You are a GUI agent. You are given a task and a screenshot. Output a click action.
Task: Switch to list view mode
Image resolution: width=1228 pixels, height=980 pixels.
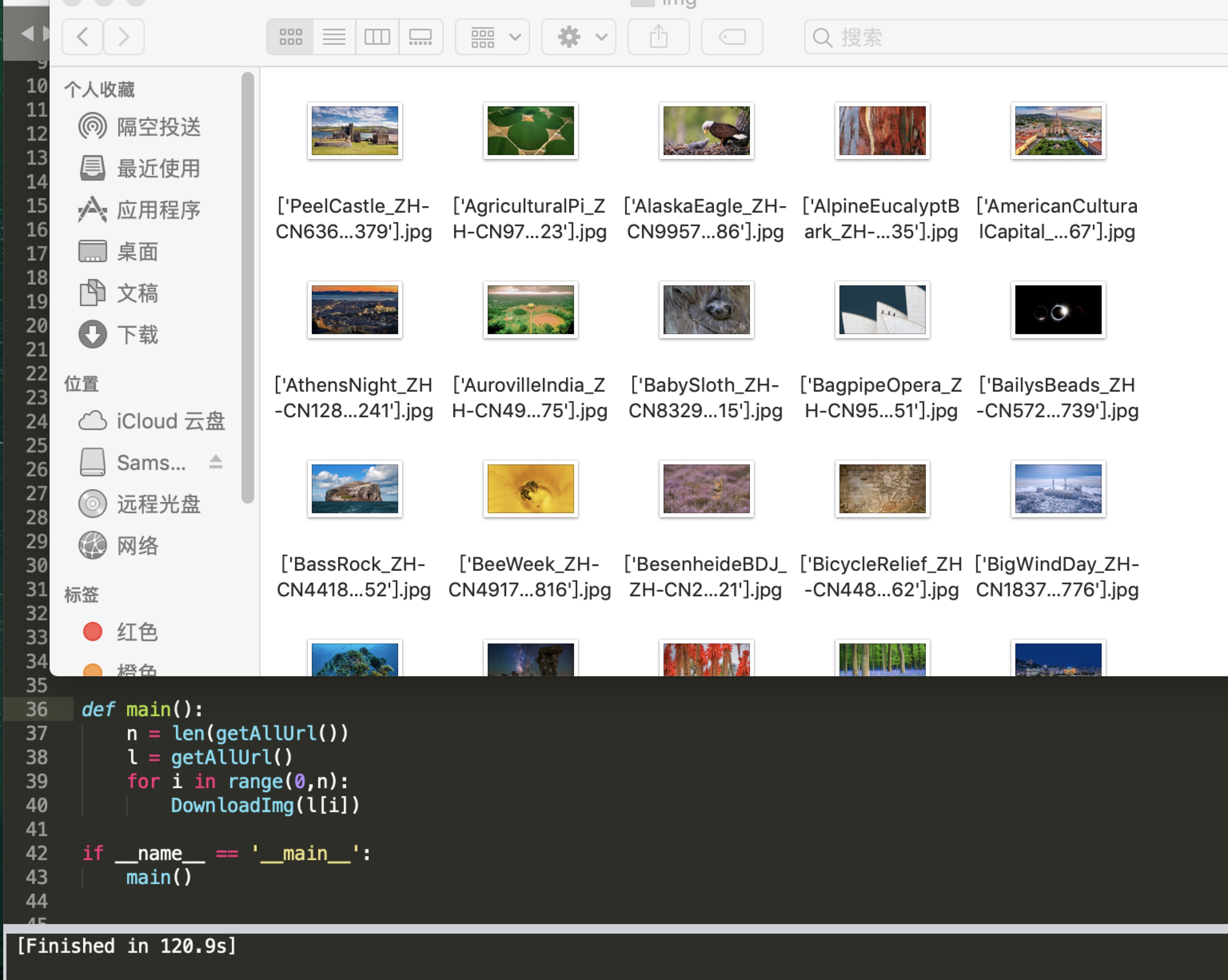pyautogui.click(x=334, y=37)
